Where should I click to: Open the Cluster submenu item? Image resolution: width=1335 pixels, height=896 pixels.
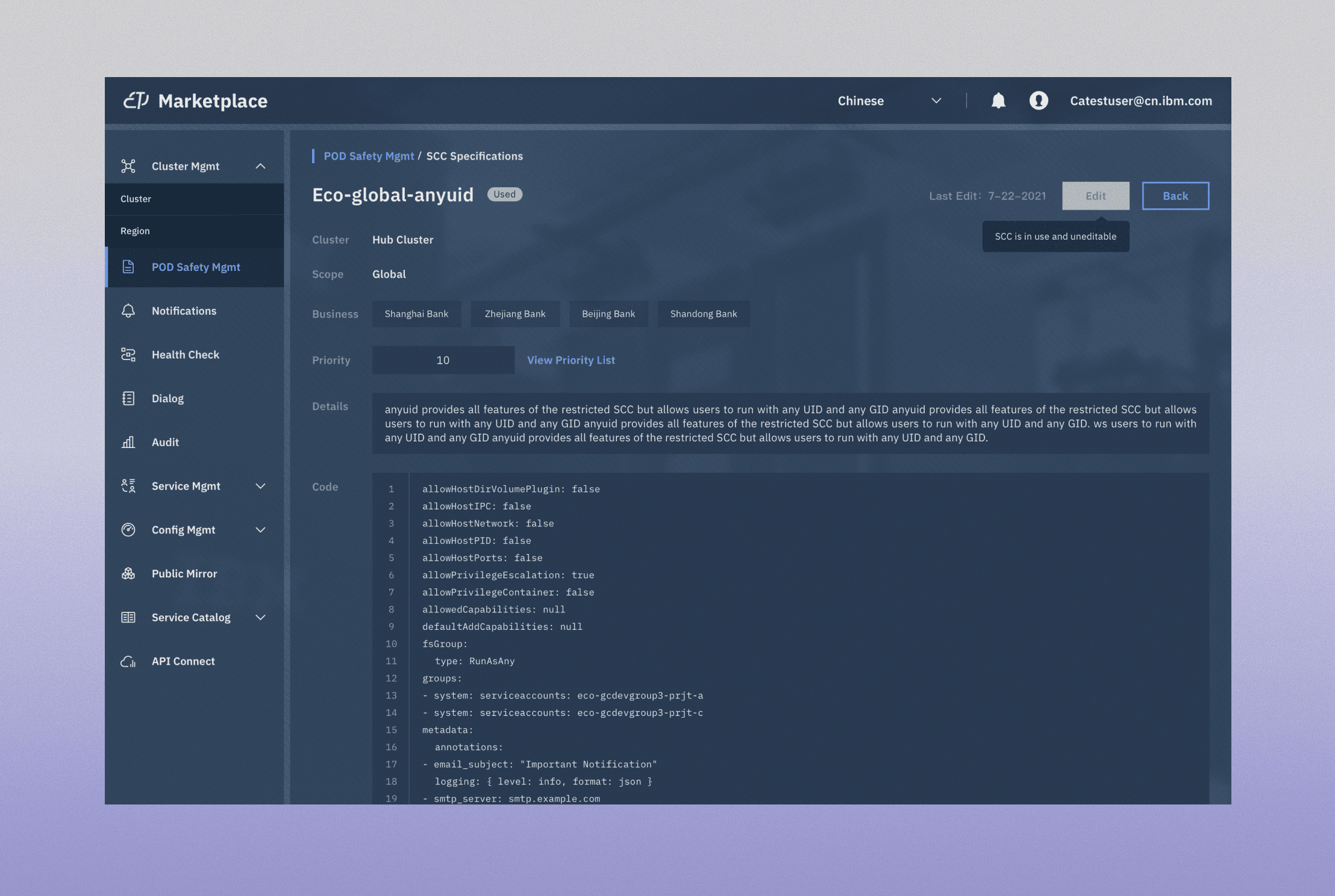(136, 199)
